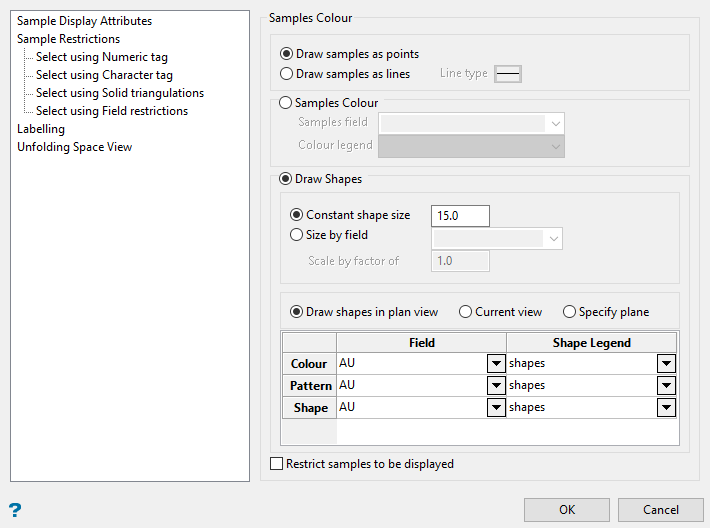Open the Shape row legend dropdown
Image resolution: width=710 pixels, height=528 pixels.
point(666,408)
